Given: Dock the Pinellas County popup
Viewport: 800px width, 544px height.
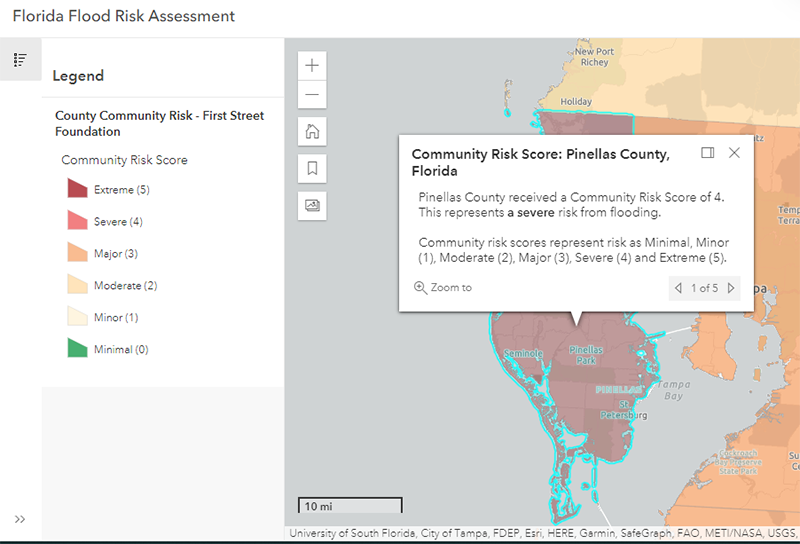Looking at the screenshot, I should point(708,153).
